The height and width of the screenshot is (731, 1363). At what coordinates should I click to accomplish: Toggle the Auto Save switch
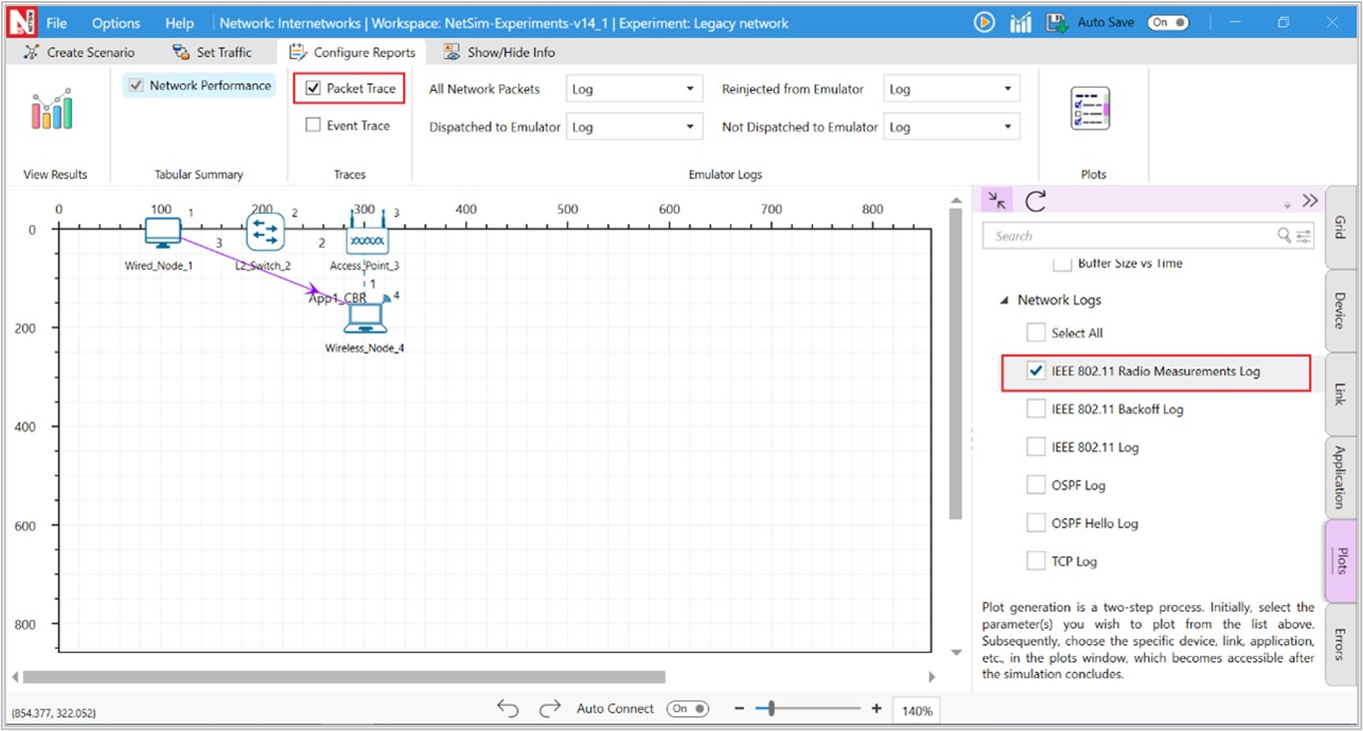1167,22
